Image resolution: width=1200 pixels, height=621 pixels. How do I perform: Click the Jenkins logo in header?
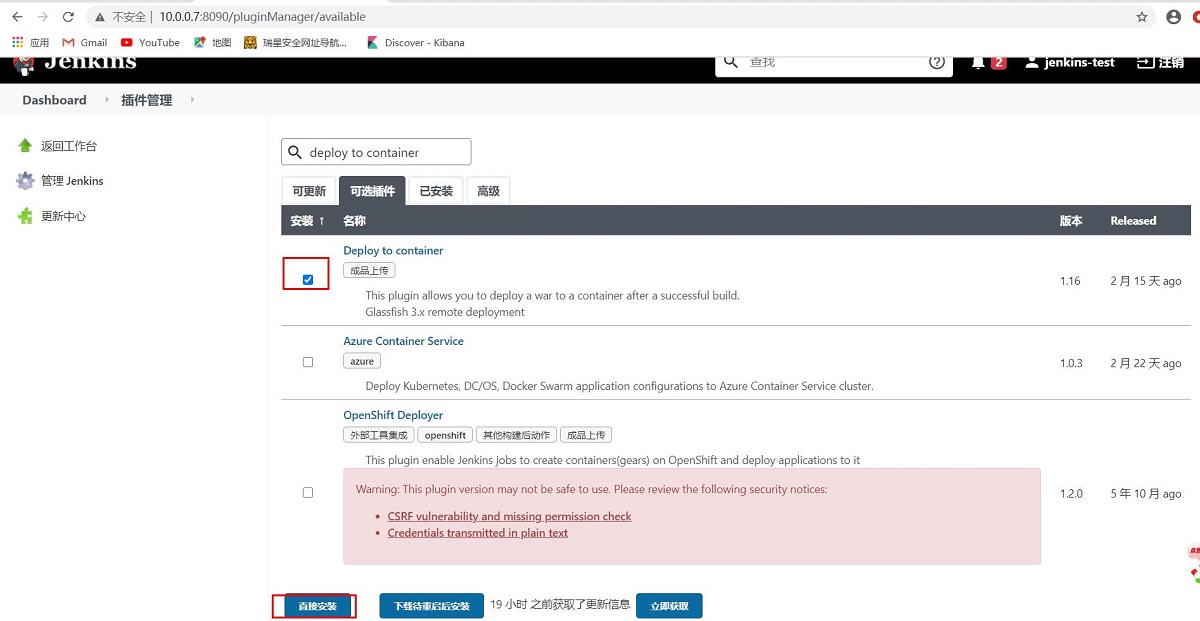(75, 62)
